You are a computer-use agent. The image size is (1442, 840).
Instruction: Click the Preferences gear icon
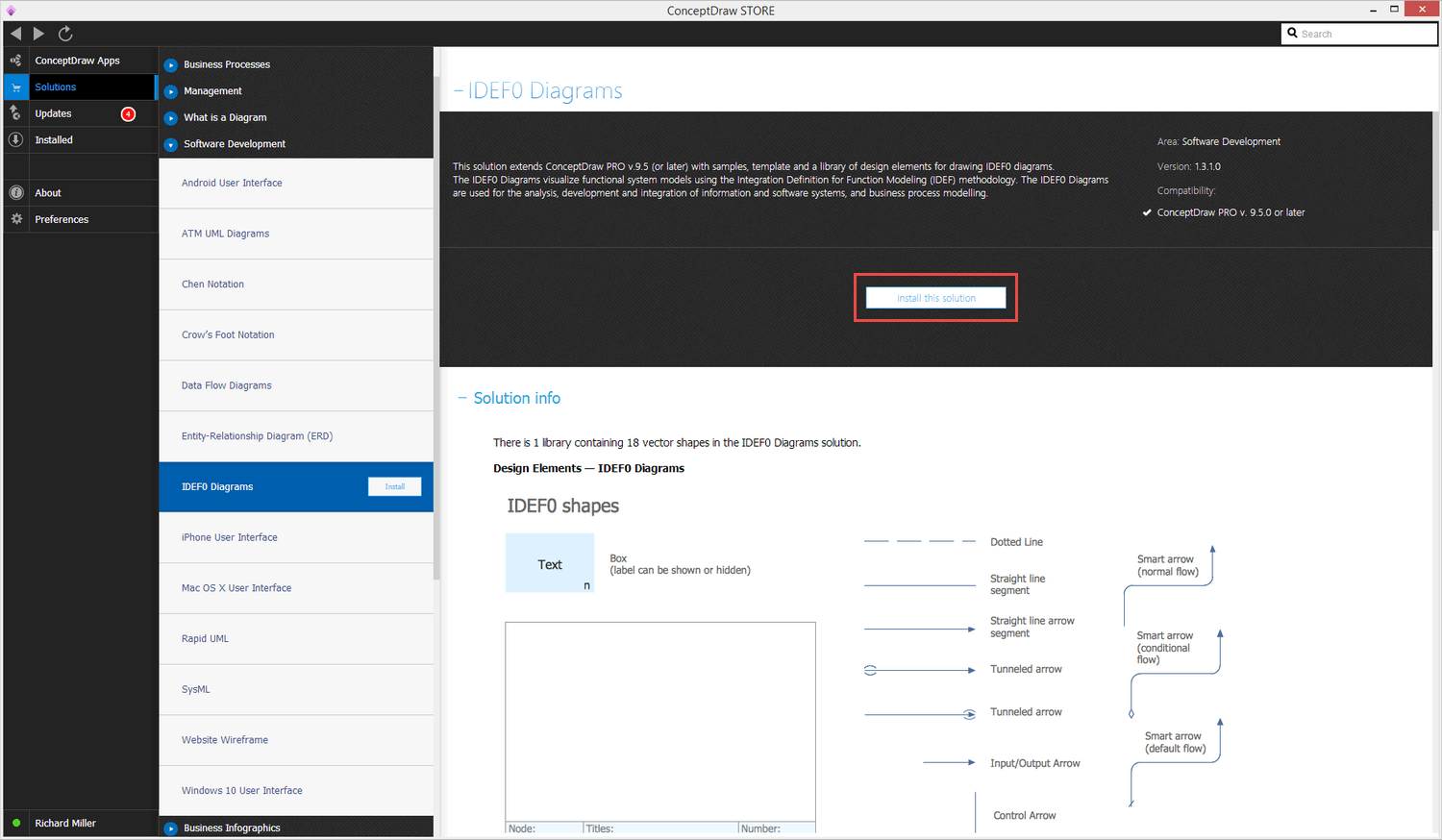[15, 219]
